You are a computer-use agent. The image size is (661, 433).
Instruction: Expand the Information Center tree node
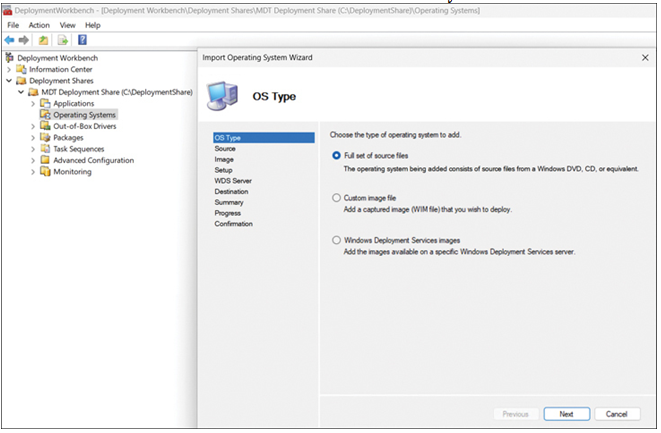tap(9, 69)
